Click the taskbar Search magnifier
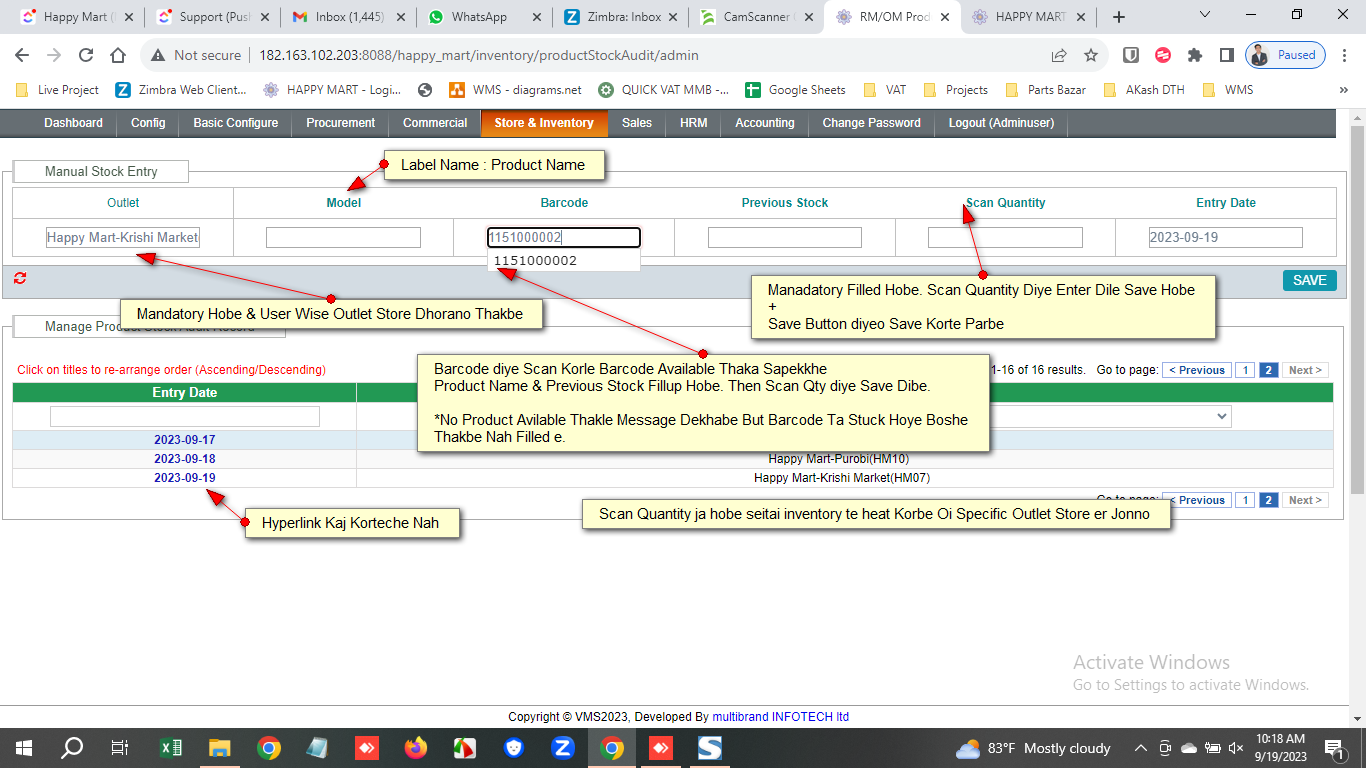Screen dimensions: 1366x768 [72, 748]
